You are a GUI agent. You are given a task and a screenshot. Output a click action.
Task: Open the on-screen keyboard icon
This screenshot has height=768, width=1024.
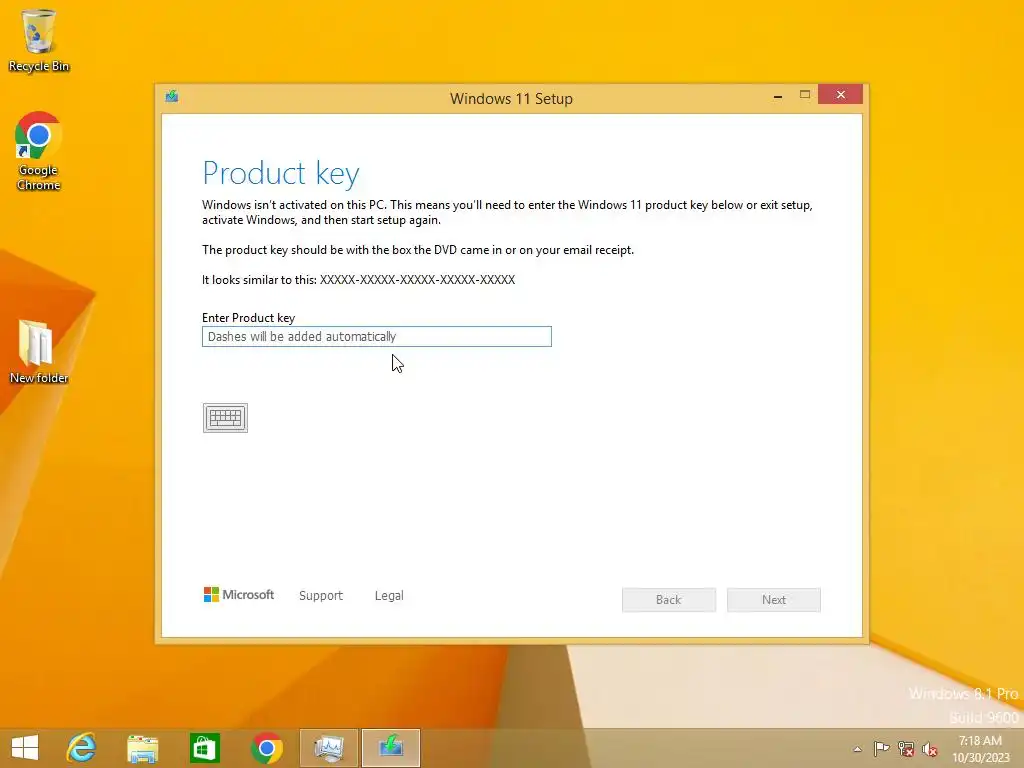click(x=225, y=418)
